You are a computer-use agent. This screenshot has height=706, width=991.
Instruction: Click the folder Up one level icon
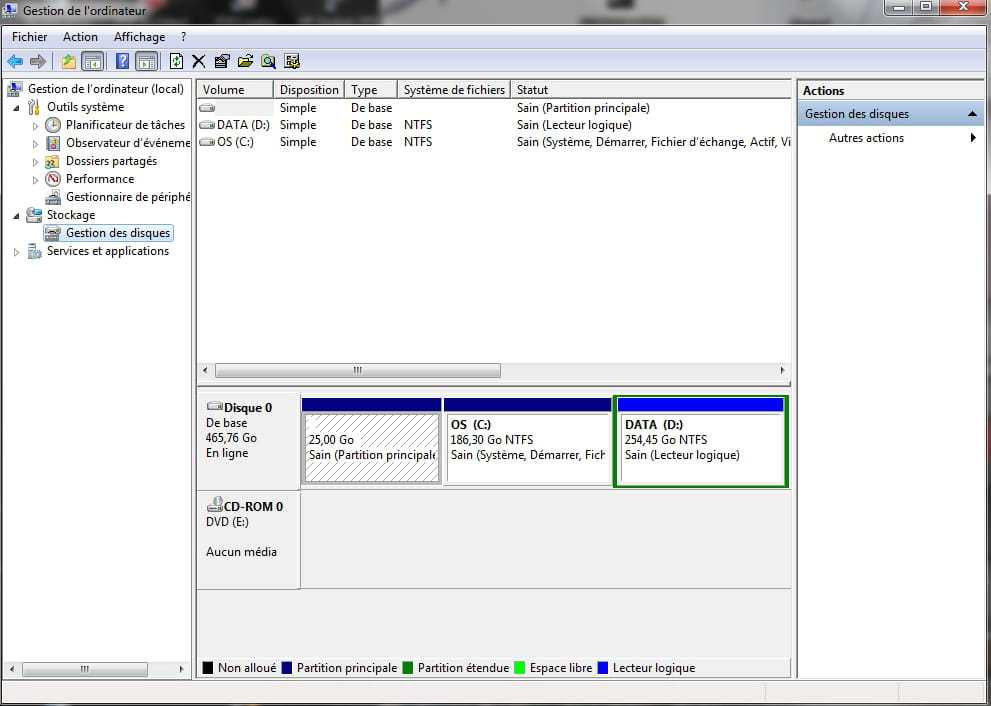click(68, 61)
